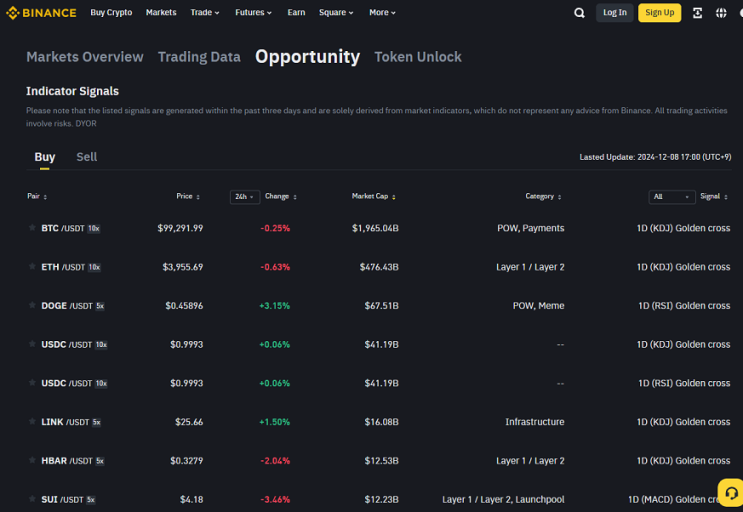The width and height of the screenshot is (743, 512).
Task: Open the ETH/USDT pair
Action: 63,267
